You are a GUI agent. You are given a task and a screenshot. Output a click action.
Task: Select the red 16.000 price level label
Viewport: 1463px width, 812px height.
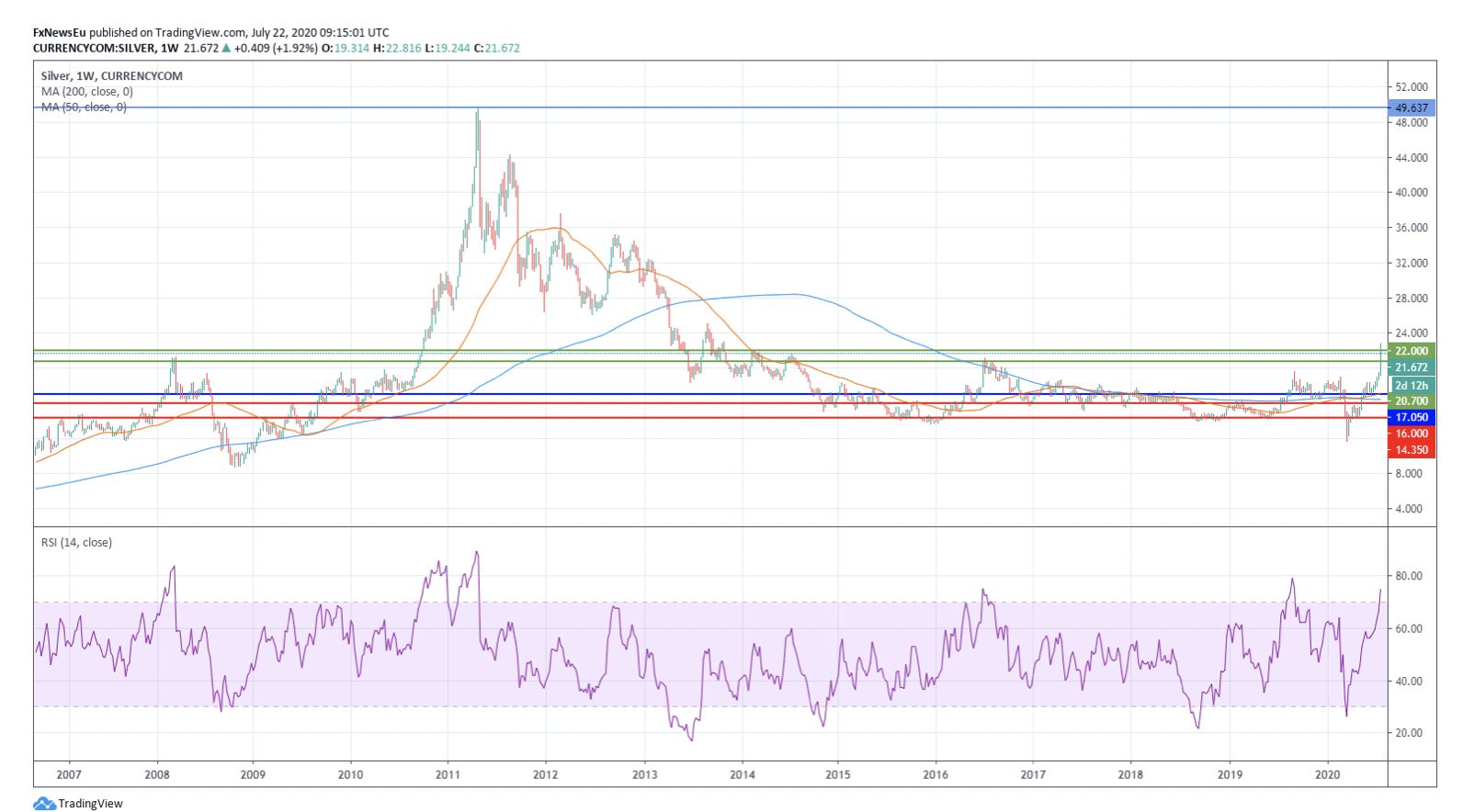pyautogui.click(x=1411, y=434)
